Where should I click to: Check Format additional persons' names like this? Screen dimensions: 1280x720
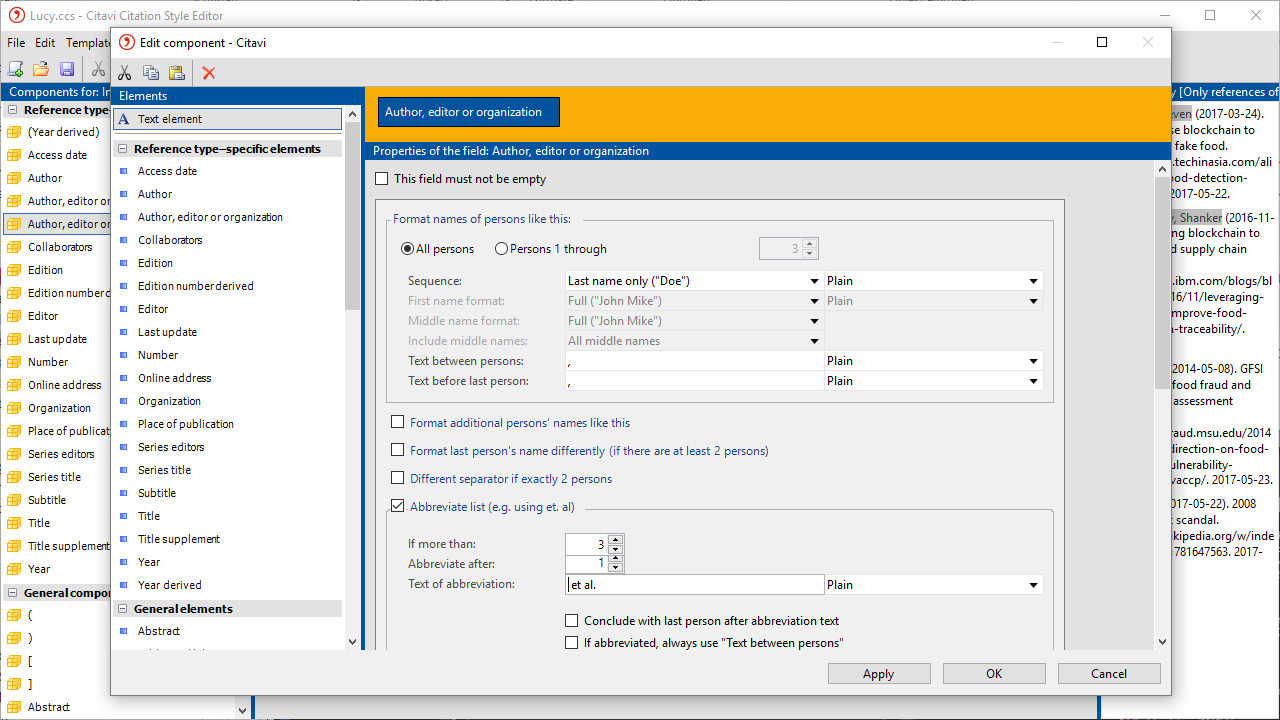(398, 423)
